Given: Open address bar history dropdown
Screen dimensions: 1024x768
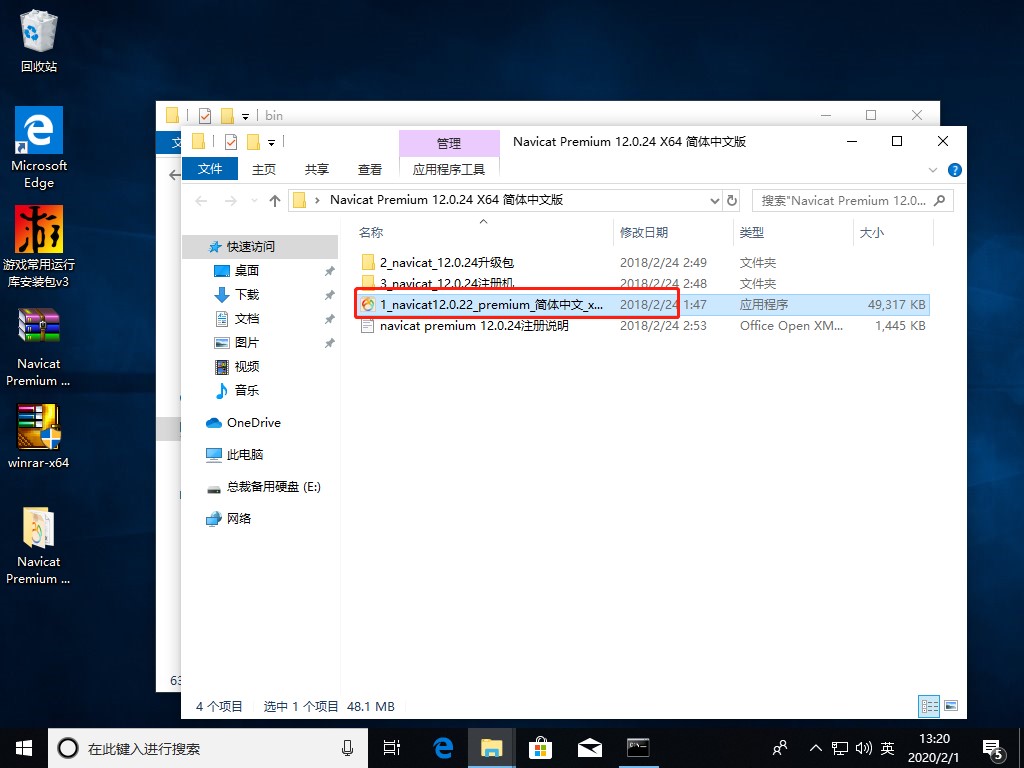Looking at the screenshot, I should click(x=714, y=200).
